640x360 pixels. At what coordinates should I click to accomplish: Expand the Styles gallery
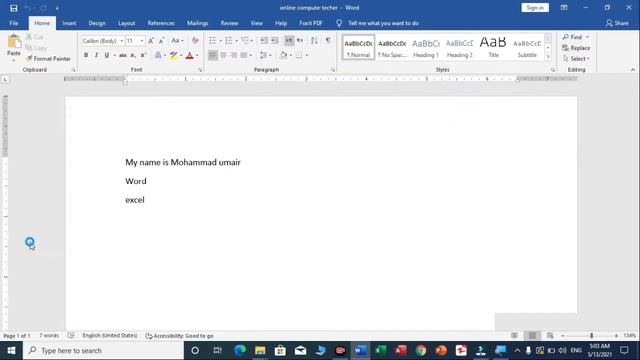(x=548, y=57)
